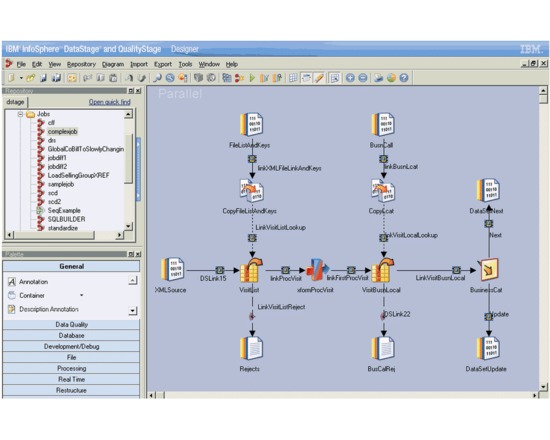Select the CopyFileListAndKeys stage icon
Screen dimensions: 550x440
pos(252,191)
